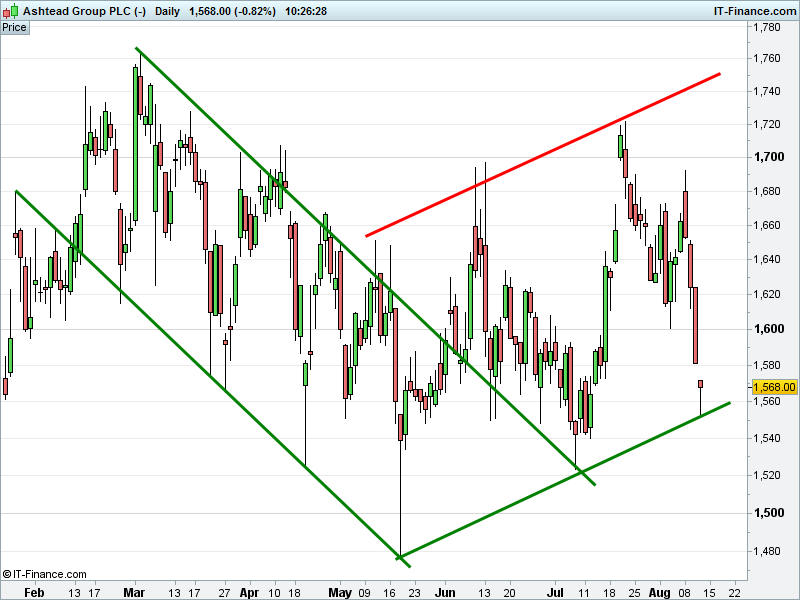Click the 1,480 price axis label
This screenshot has width=800, height=600.
pos(767,551)
